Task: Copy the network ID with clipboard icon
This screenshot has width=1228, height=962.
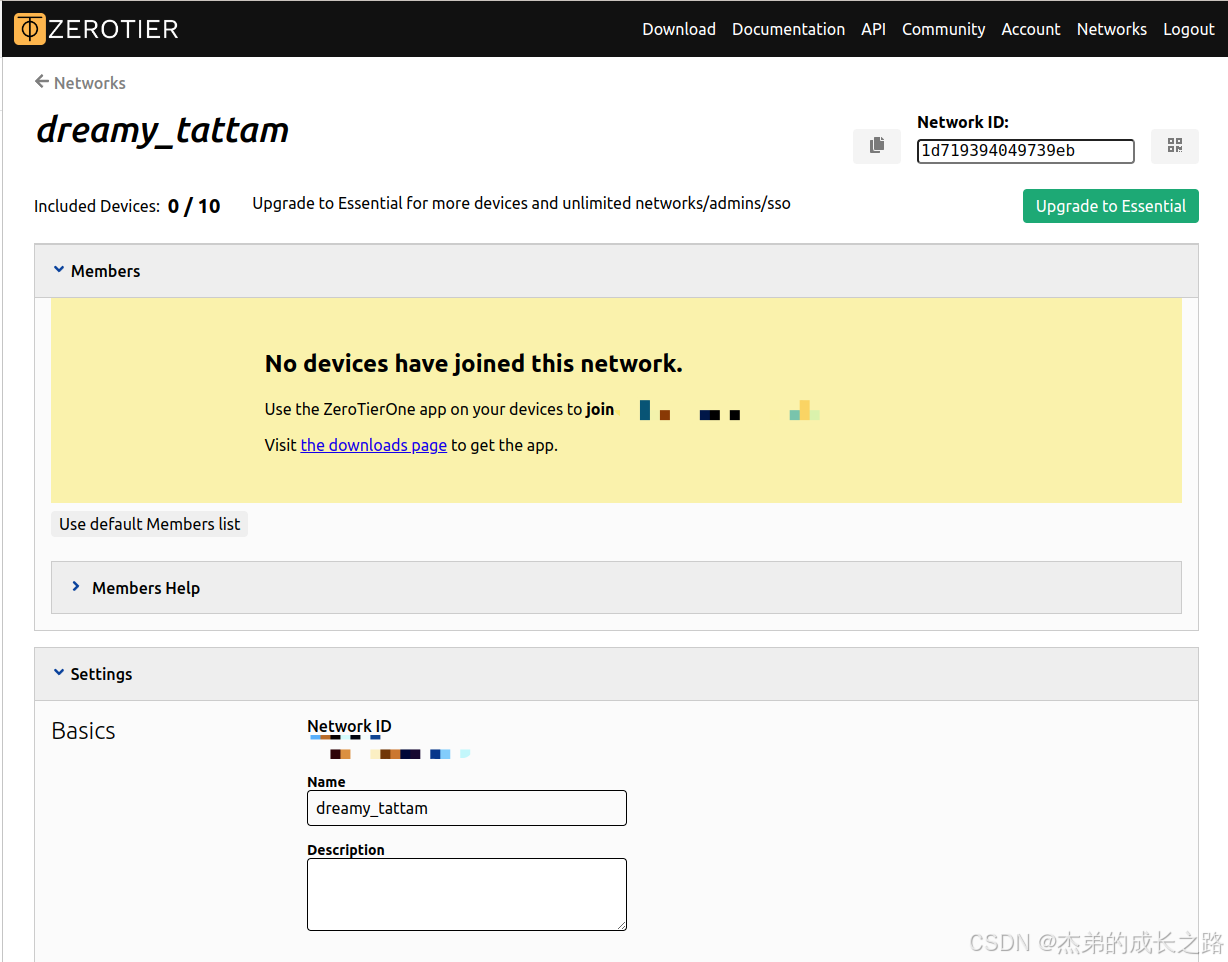Action: (x=877, y=146)
